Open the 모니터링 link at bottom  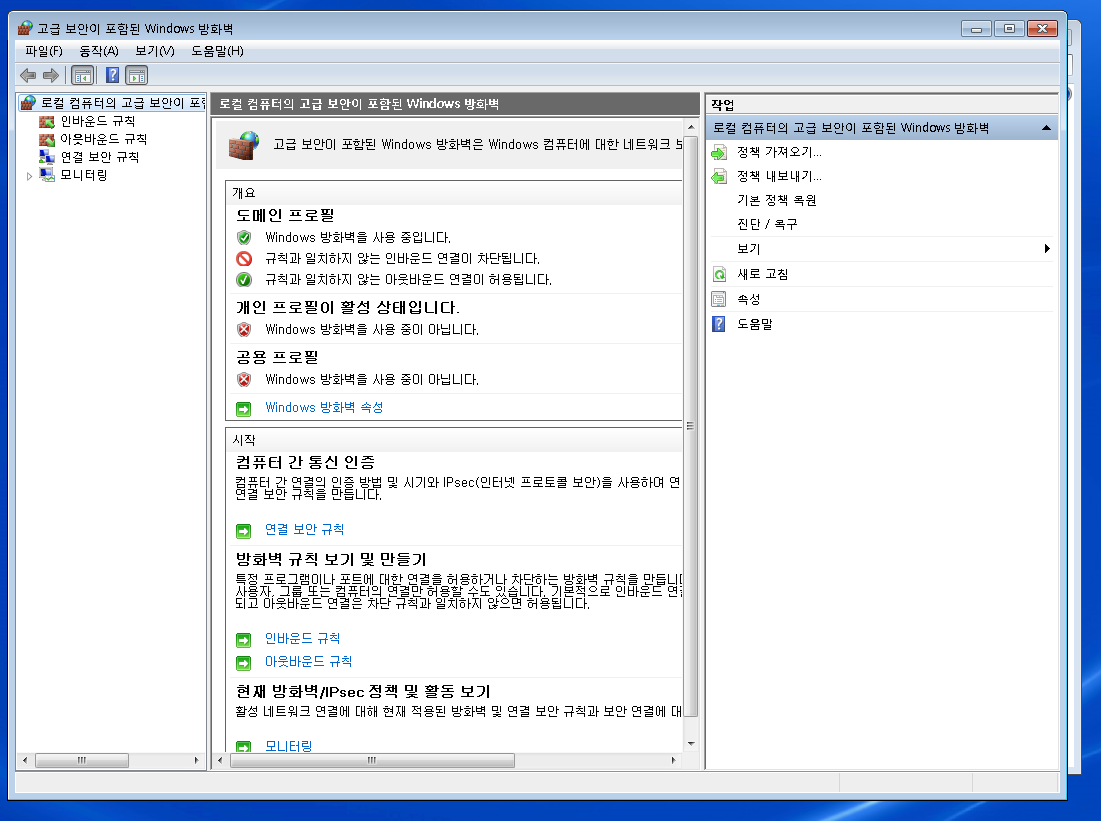pyautogui.click(x=288, y=746)
